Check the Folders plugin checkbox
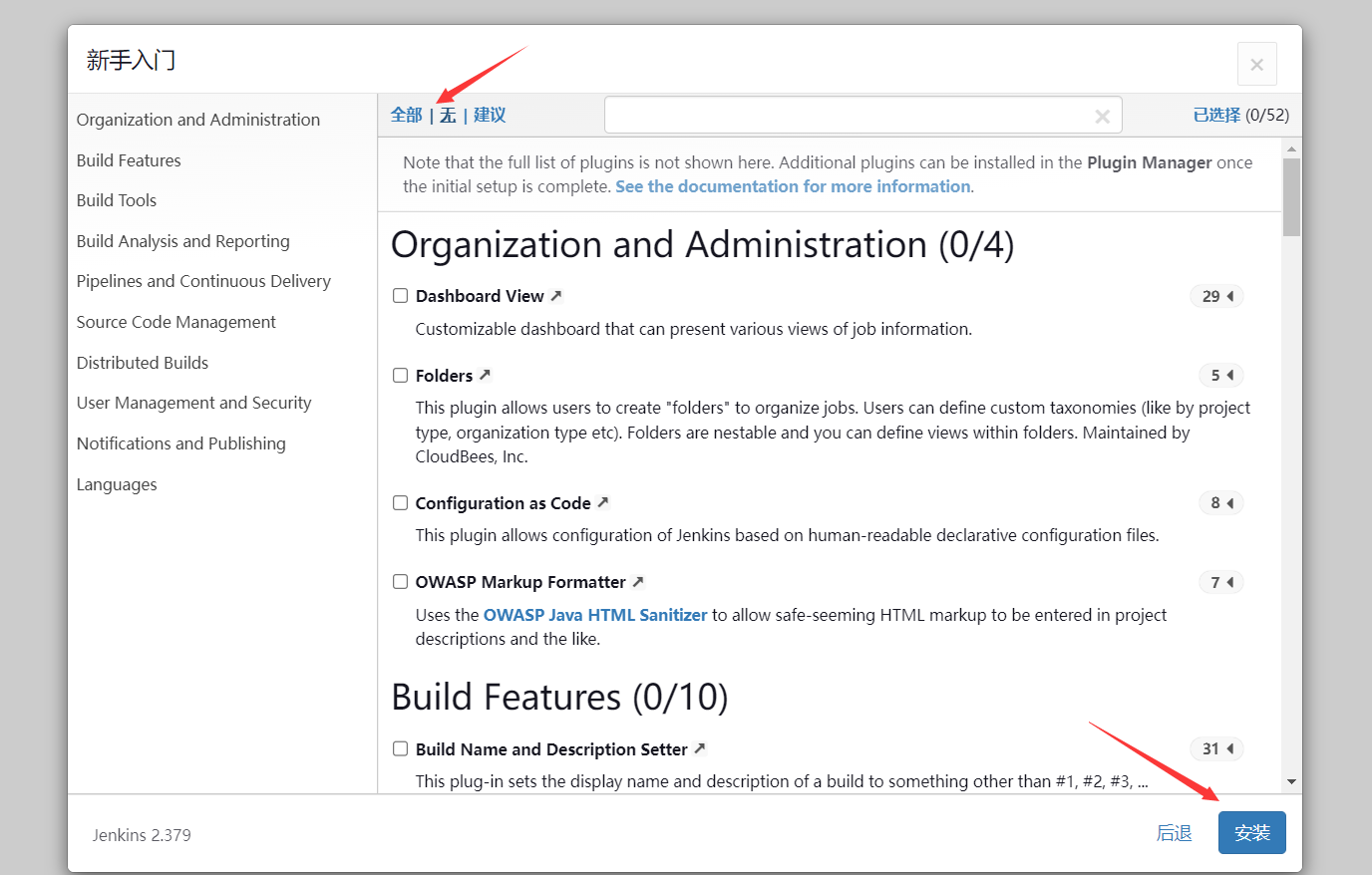 (400, 375)
